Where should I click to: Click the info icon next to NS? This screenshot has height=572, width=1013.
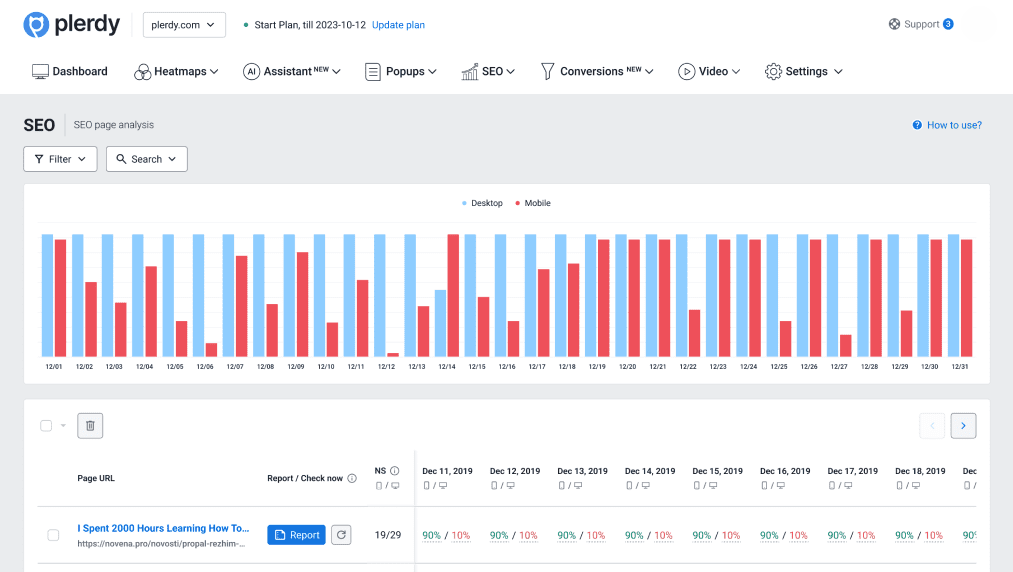coord(395,471)
